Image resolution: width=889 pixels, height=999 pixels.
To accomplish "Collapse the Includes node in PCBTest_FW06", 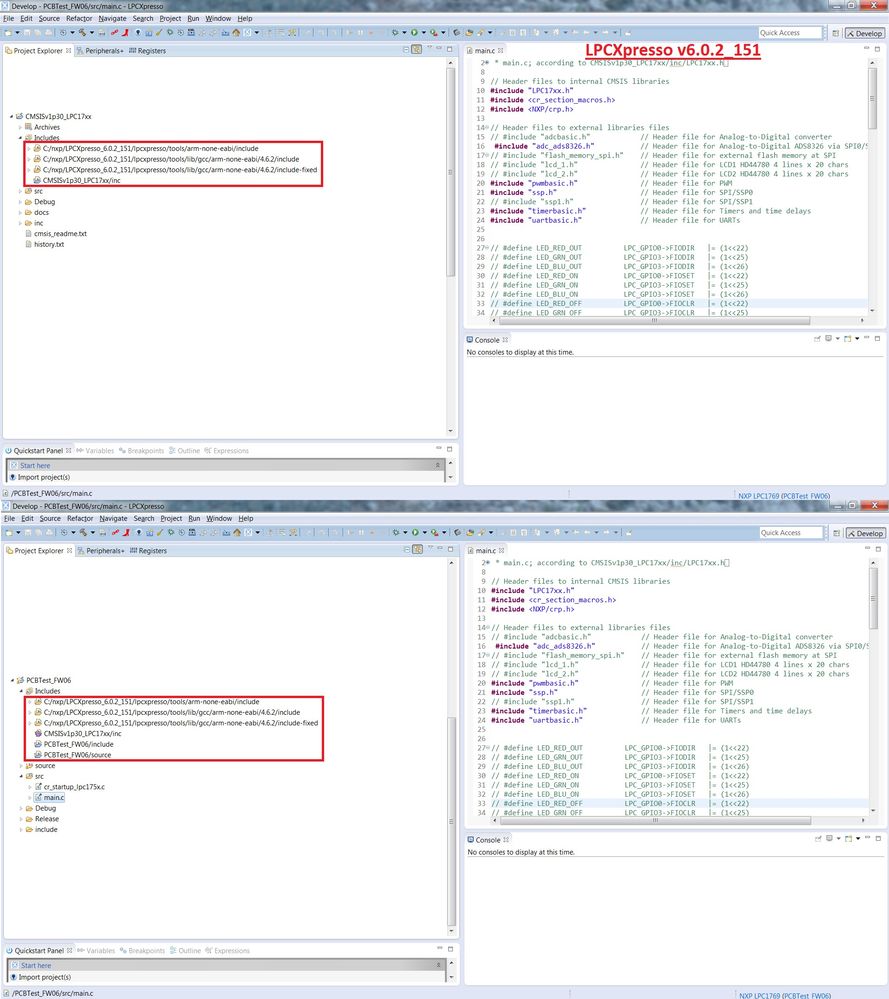I will click(23, 690).
